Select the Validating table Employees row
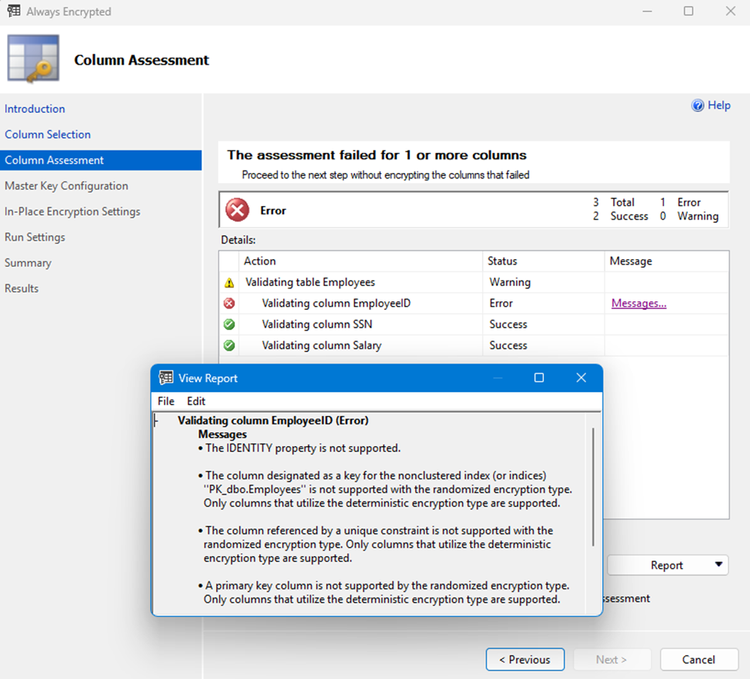Image resolution: width=750 pixels, height=679 pixels. click(x=474, y=282)
